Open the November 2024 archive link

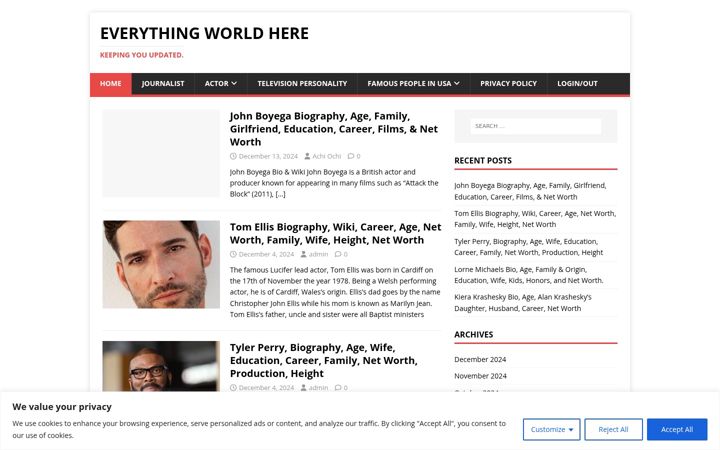[x=480, y=376]
